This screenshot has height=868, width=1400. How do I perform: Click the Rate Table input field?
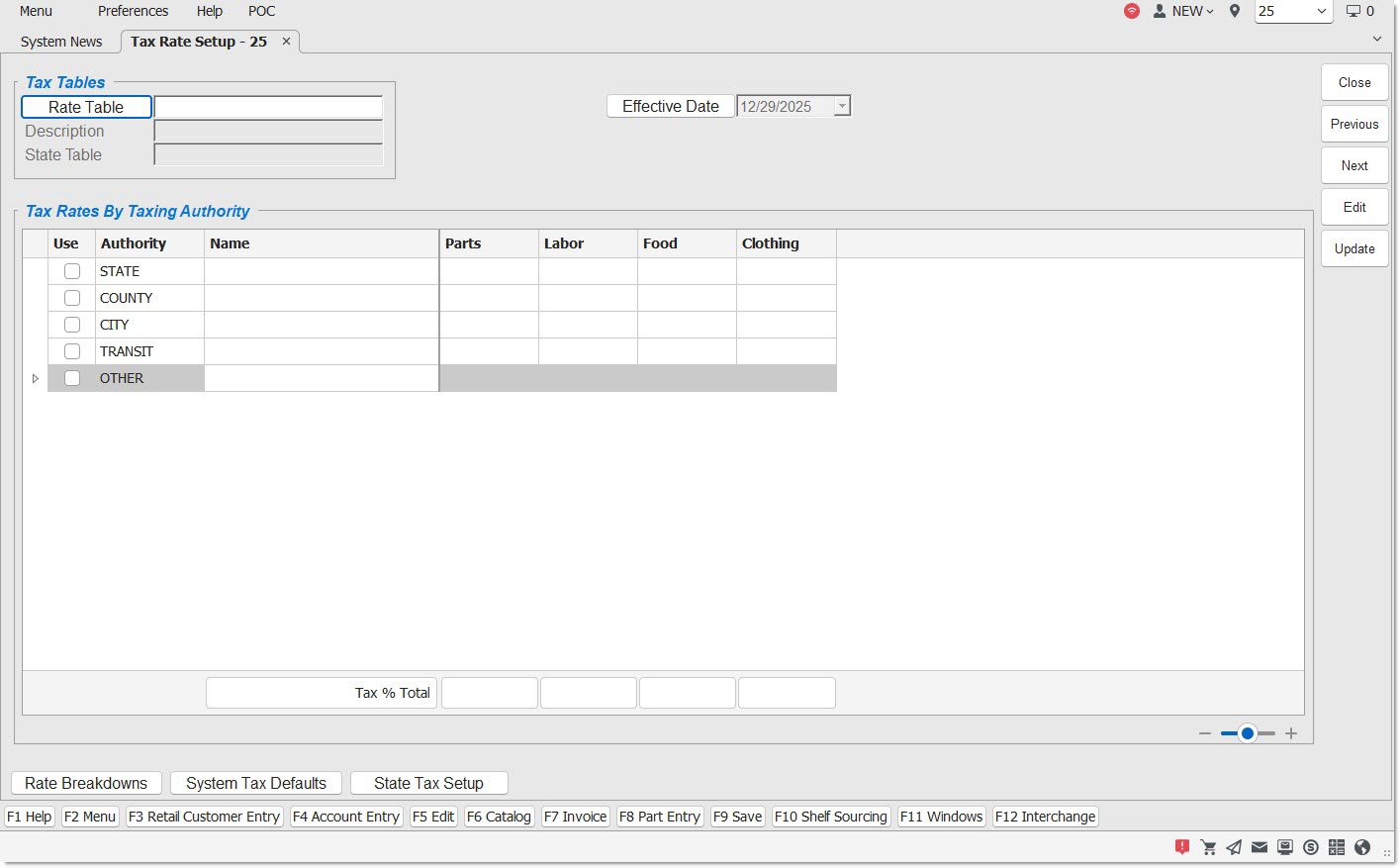[x=268, y=107]
